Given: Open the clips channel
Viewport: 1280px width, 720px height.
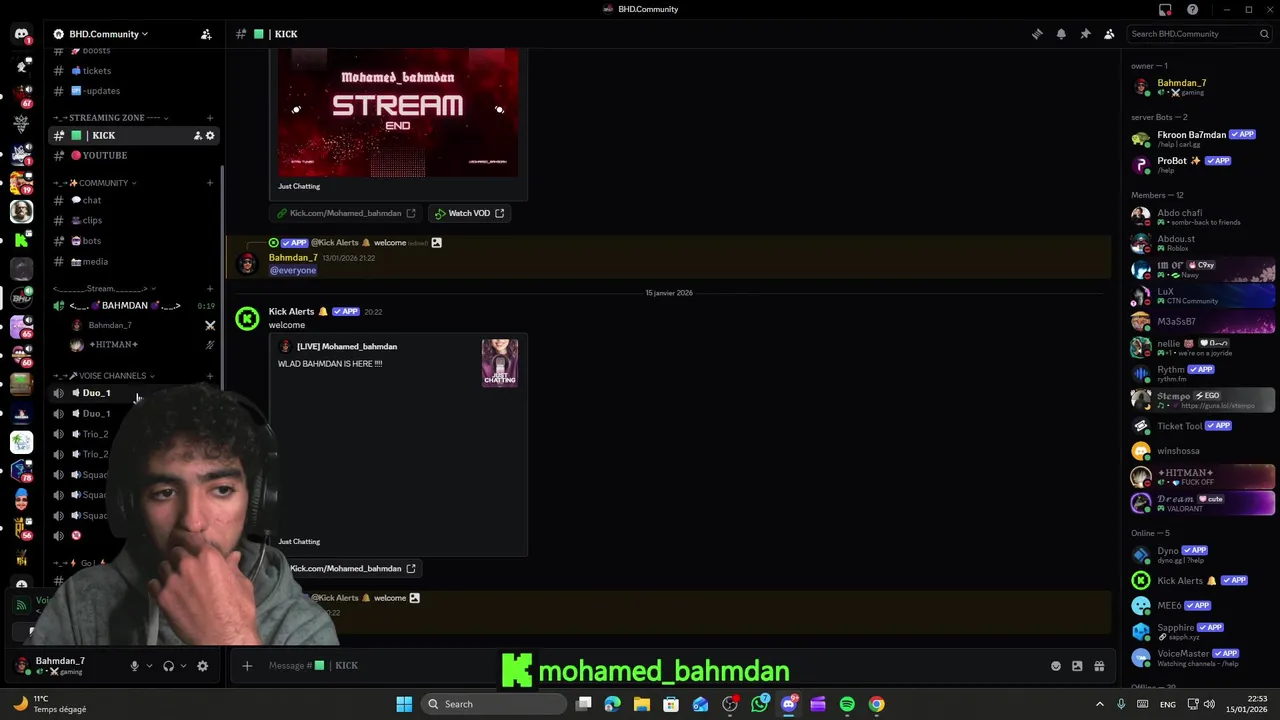Looking at the screenshot, I should [135, 220].
